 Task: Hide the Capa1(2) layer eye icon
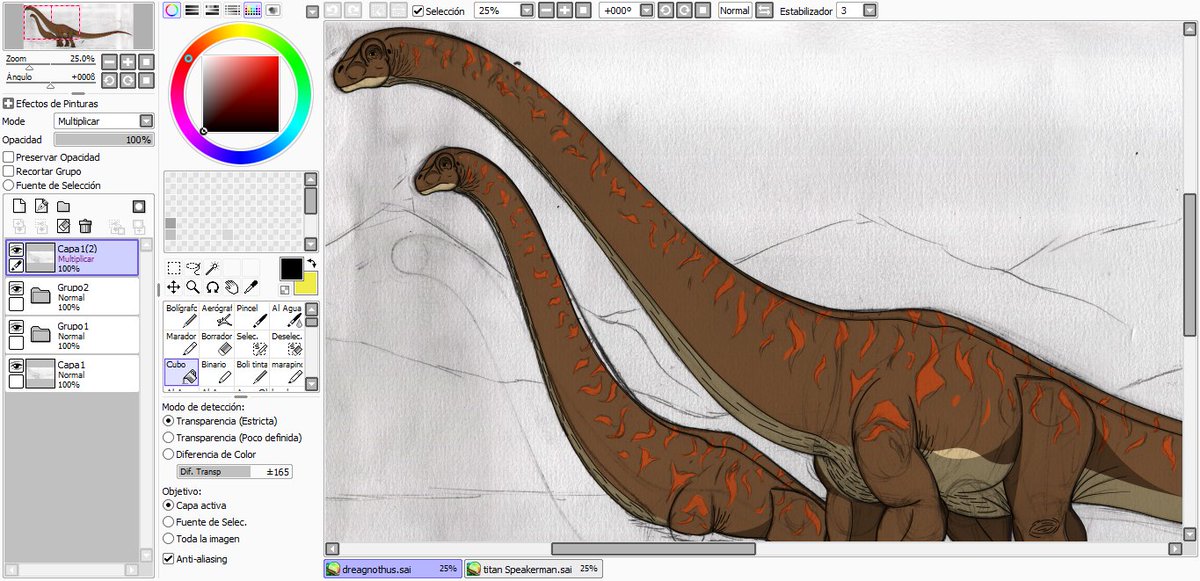point(17,250)
